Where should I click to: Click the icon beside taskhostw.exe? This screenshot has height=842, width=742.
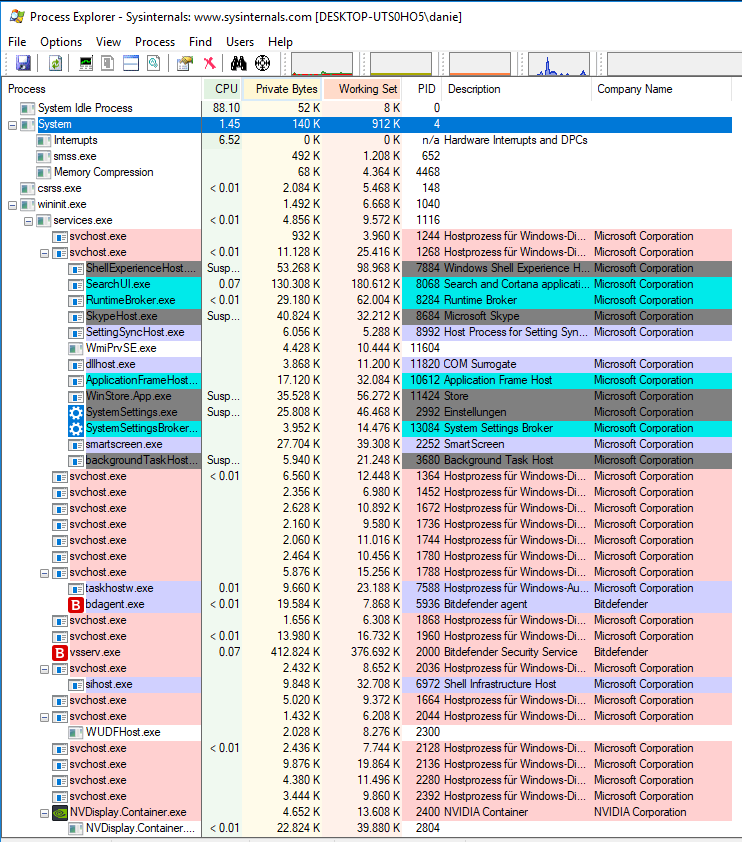[x=76, y=589]
